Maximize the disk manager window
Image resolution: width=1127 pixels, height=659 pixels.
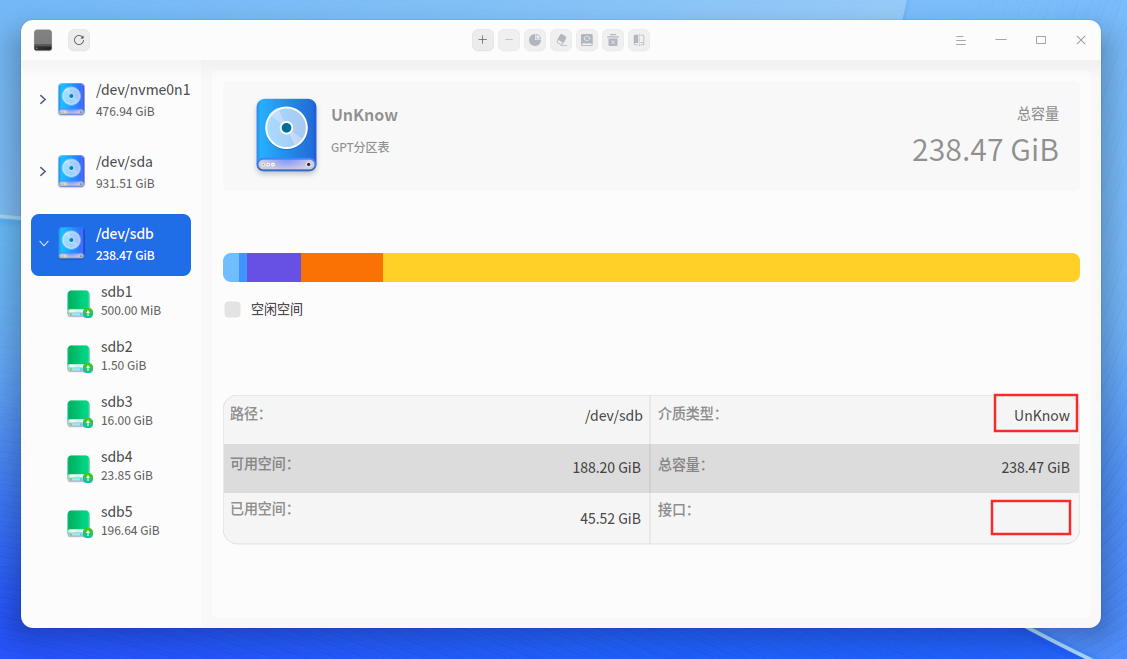click(1041, 40)
